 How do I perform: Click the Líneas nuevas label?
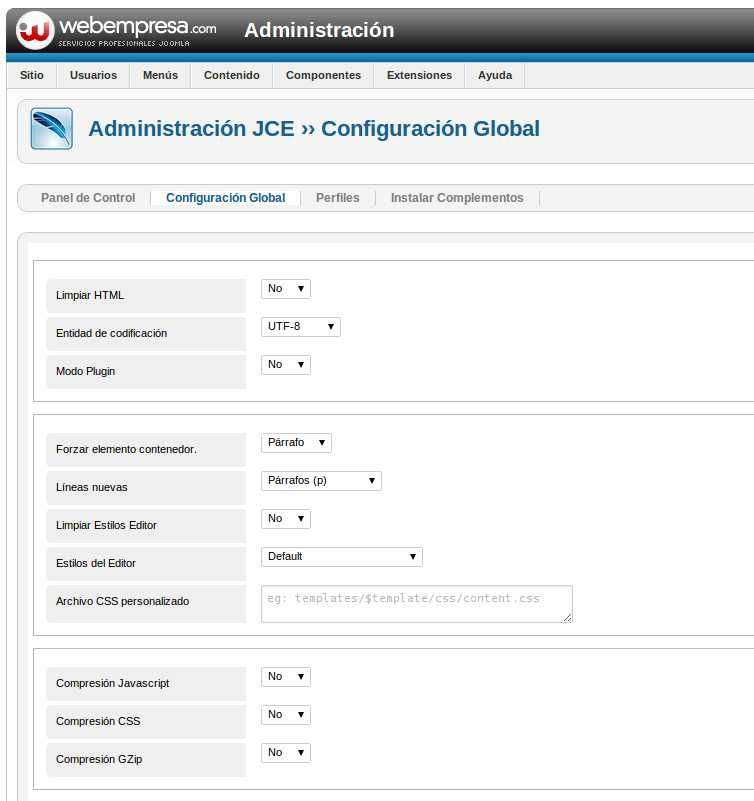click(91, 487)
